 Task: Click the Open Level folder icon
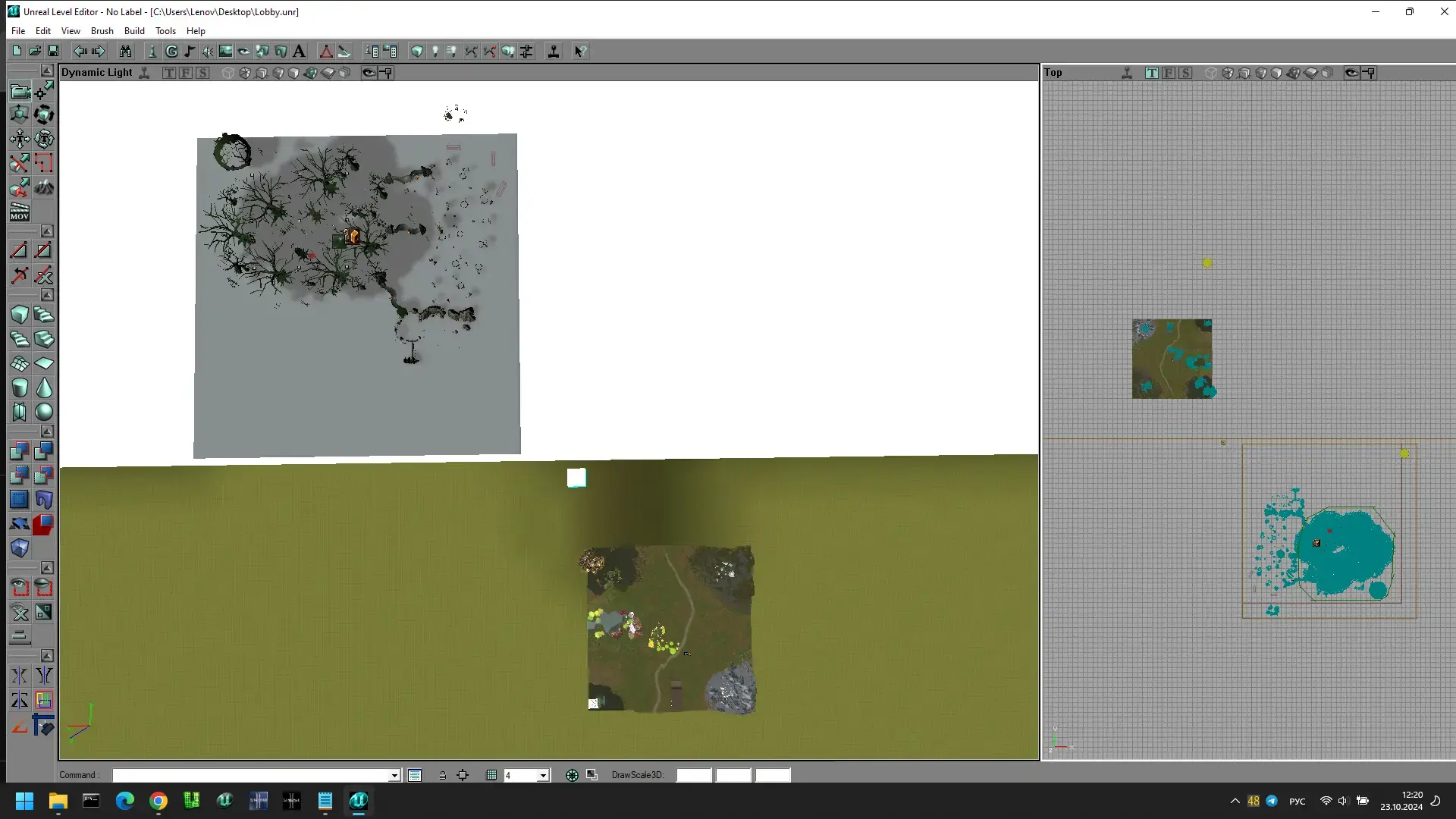click(35, 51)
